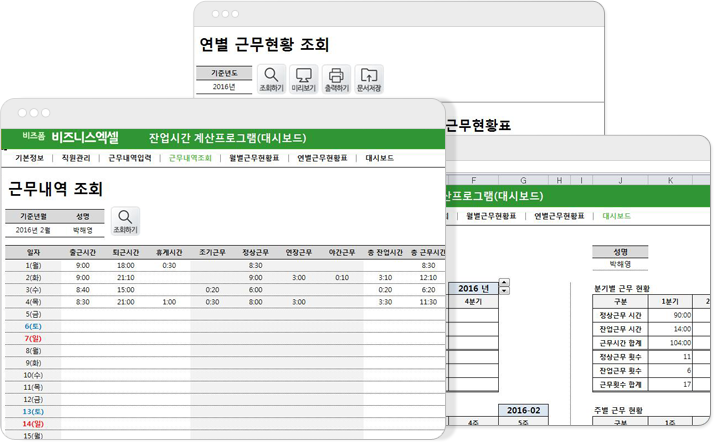Switch to 대시보드 tab in front window
The image size is (714, 442).
379,158
